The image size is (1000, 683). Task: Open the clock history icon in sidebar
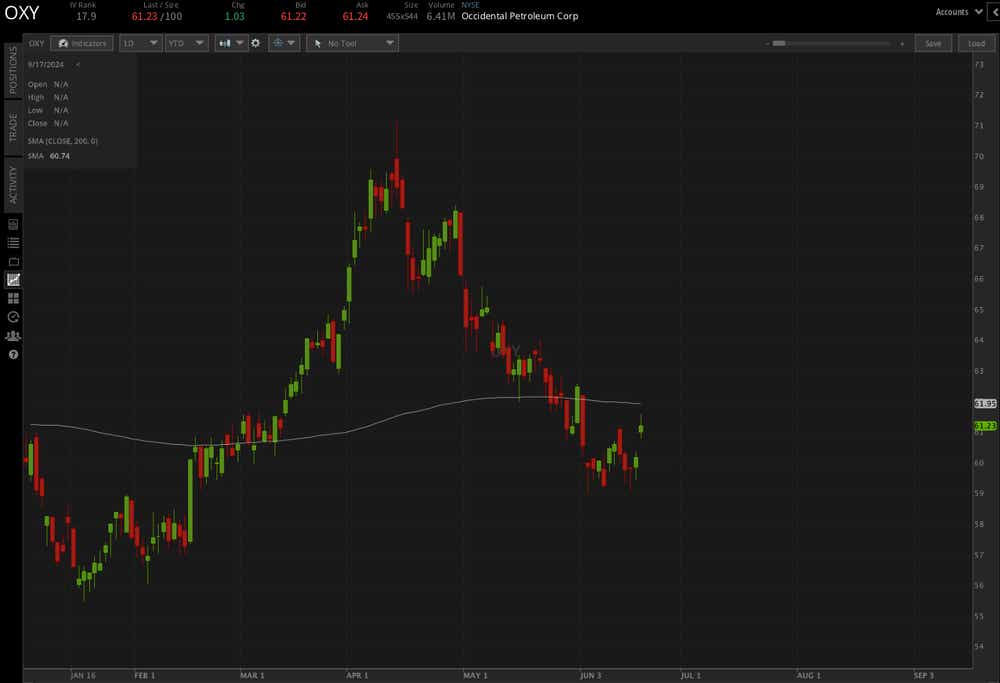pyautogui.click(x=13, y=317)
